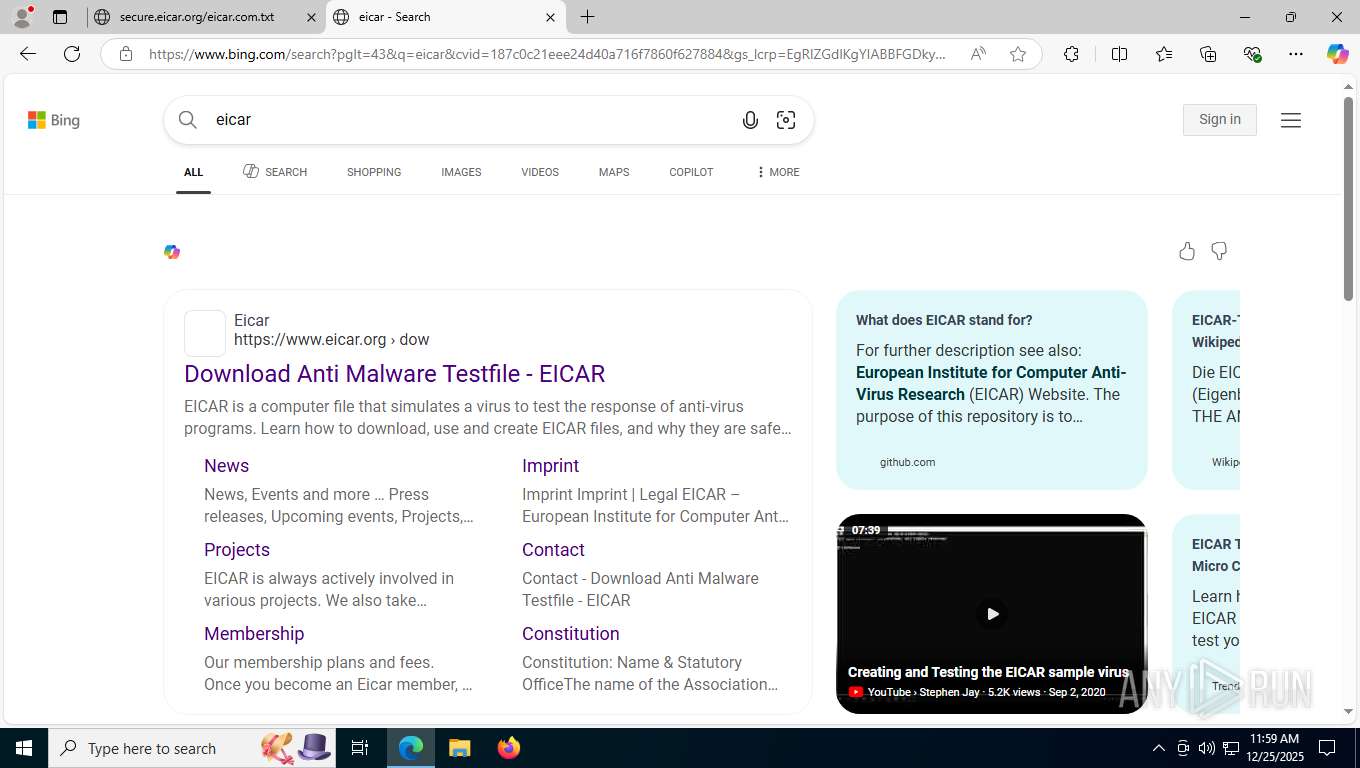Image resolution: width=1360 pixels, height=768 pixels.
Task: Click the Read aloud icon in address bar
Action: (x=978, y=54)
